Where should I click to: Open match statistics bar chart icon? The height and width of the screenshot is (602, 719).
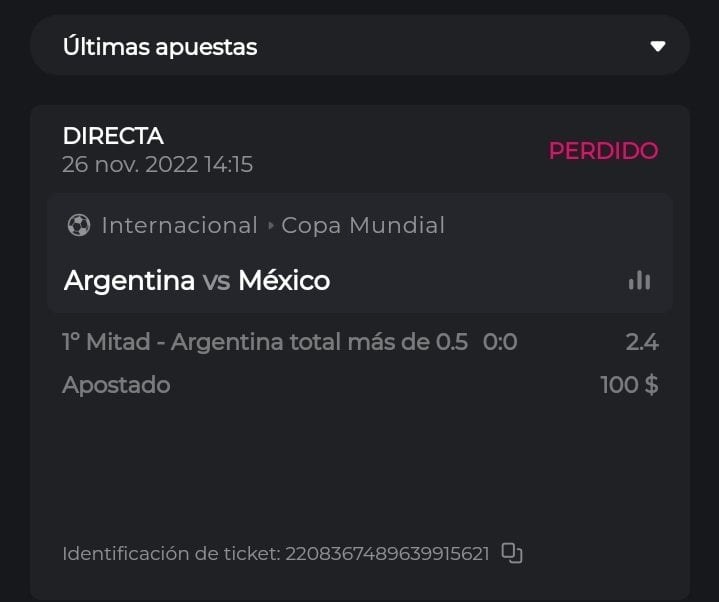click(639, 281)
